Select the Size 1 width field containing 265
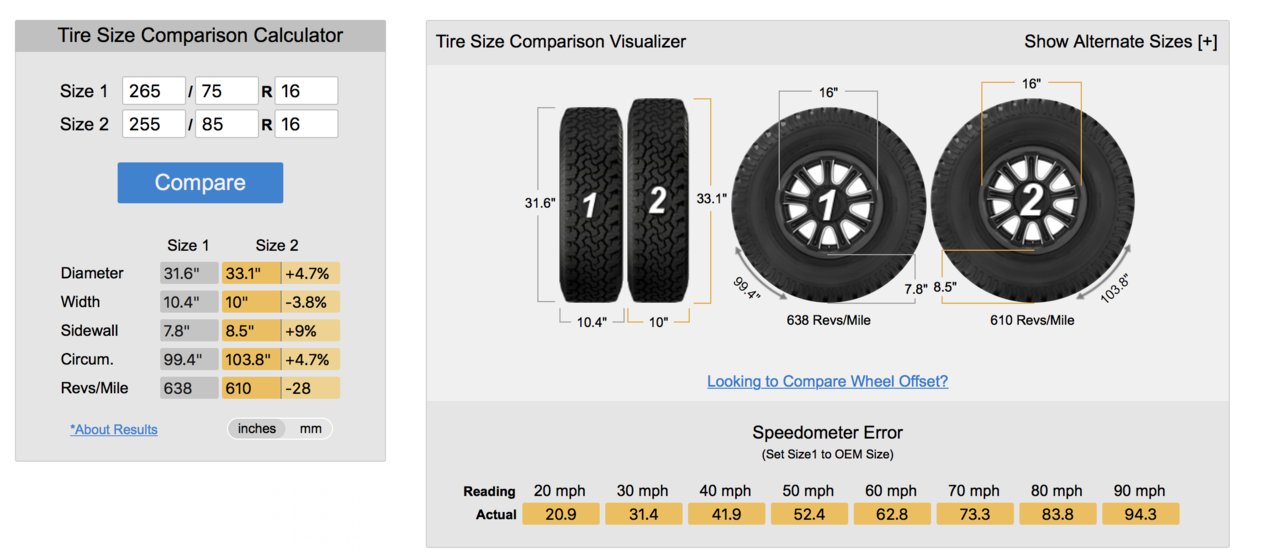This screenshot has width=1279, height=559. [x=154, y=91]
